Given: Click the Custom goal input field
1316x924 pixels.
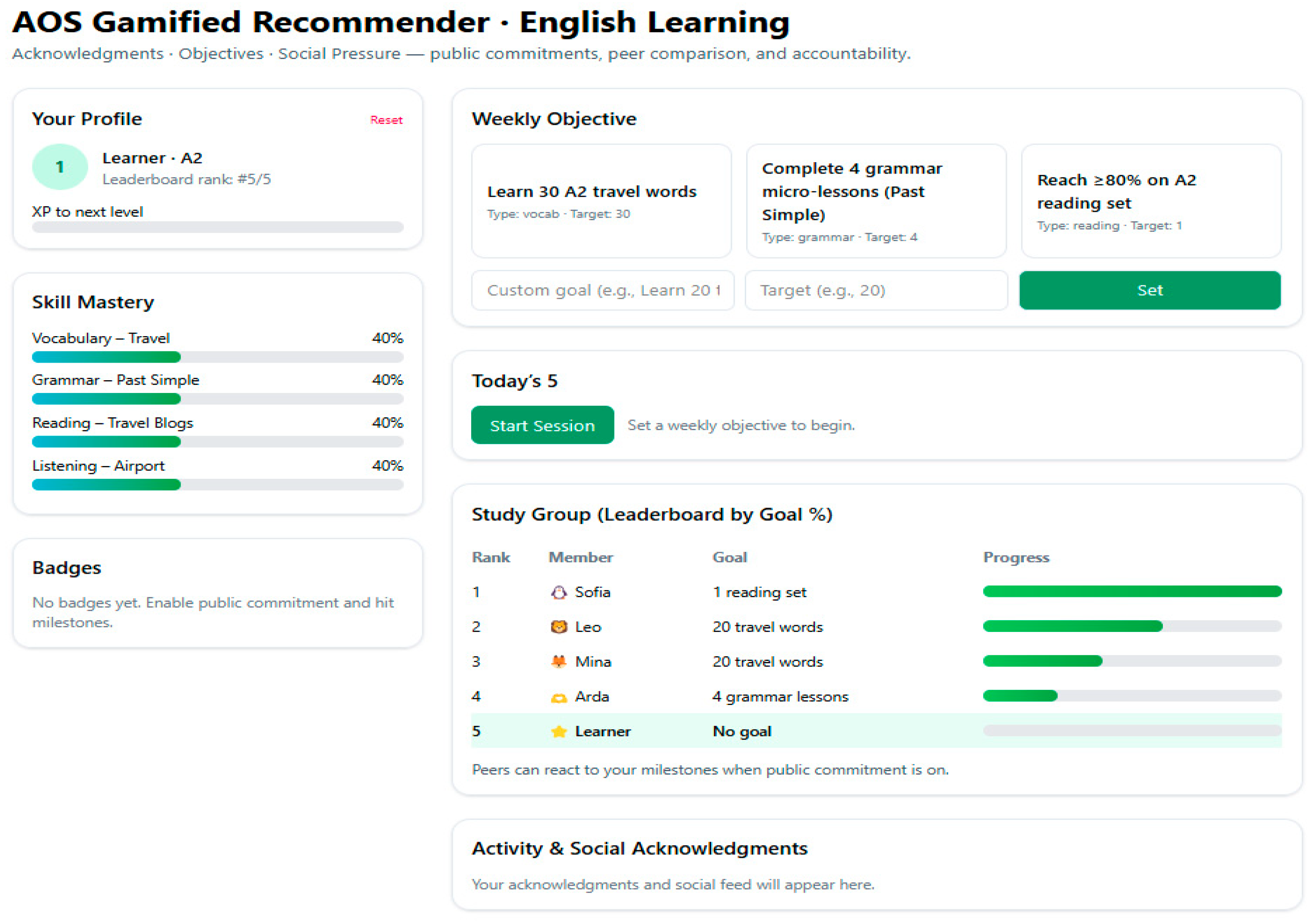Looking at the screenshot, I should tap(602, 290).
